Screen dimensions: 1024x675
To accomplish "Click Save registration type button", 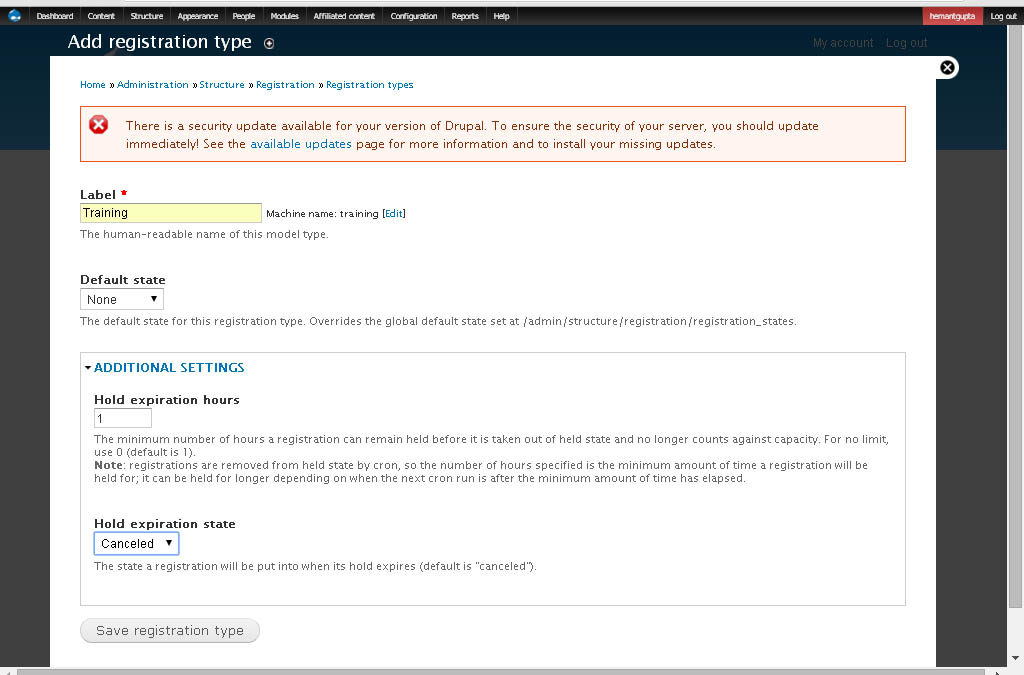I will (170, 631).
